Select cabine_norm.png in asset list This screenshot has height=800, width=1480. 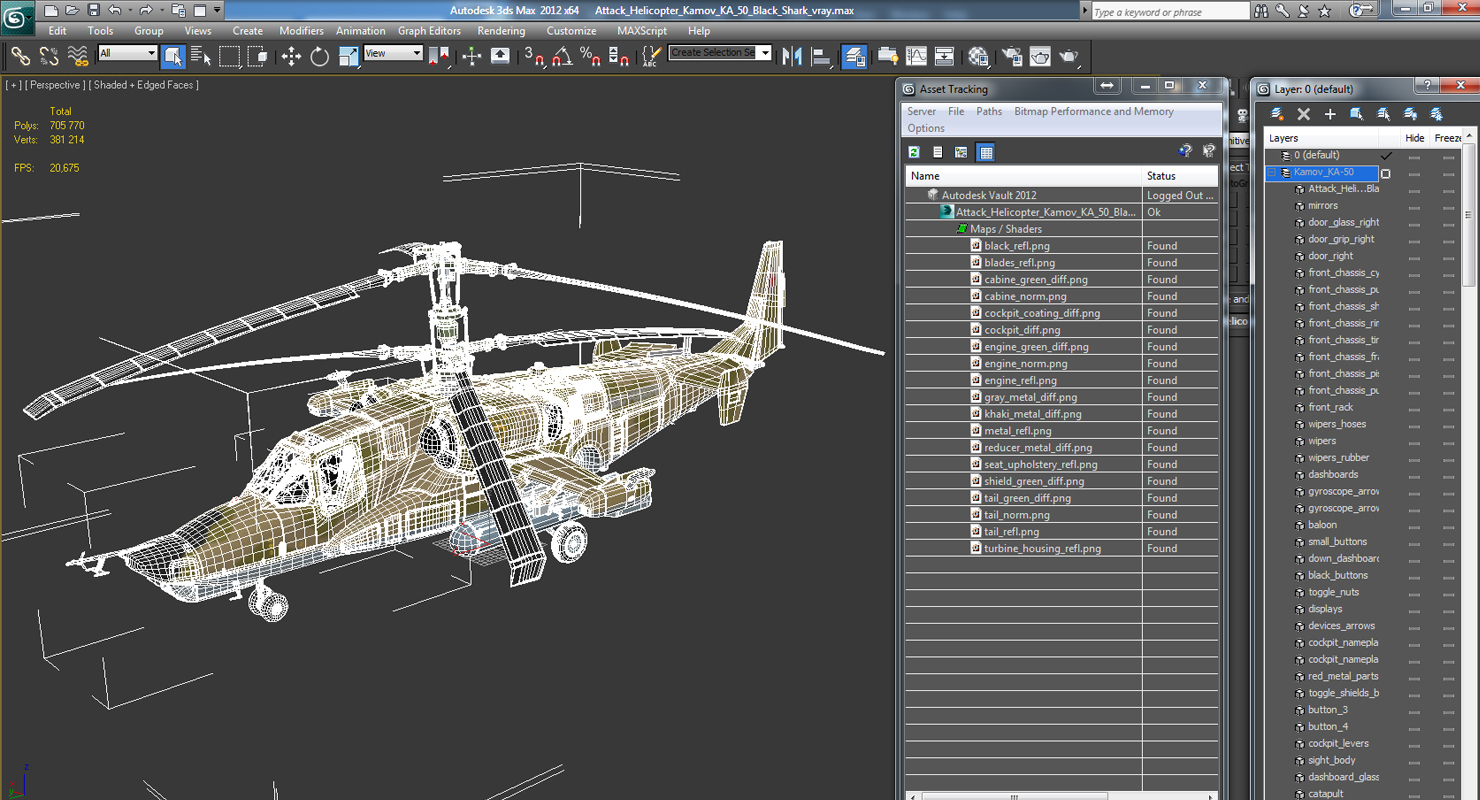point(1025,296)
